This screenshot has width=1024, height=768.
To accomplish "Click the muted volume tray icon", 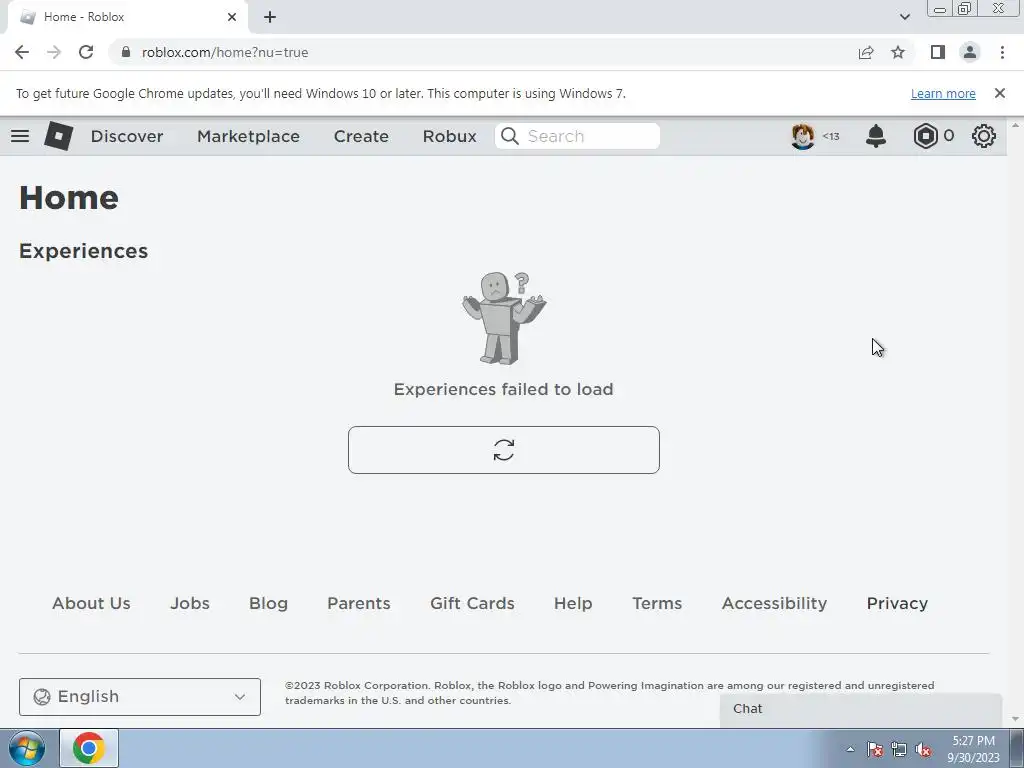I will pyautogui.click(x=923, y=749).
